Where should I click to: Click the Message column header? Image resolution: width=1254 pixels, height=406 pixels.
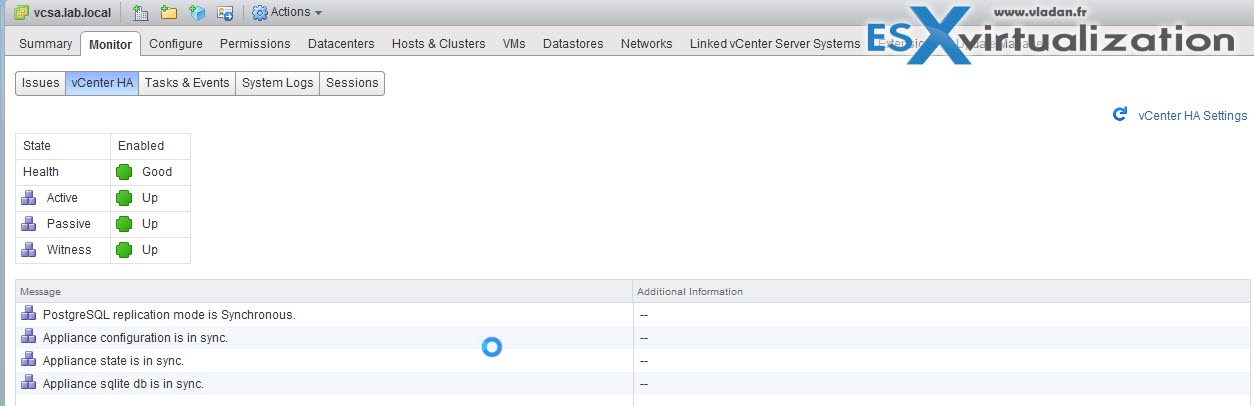tap(324, 292)
